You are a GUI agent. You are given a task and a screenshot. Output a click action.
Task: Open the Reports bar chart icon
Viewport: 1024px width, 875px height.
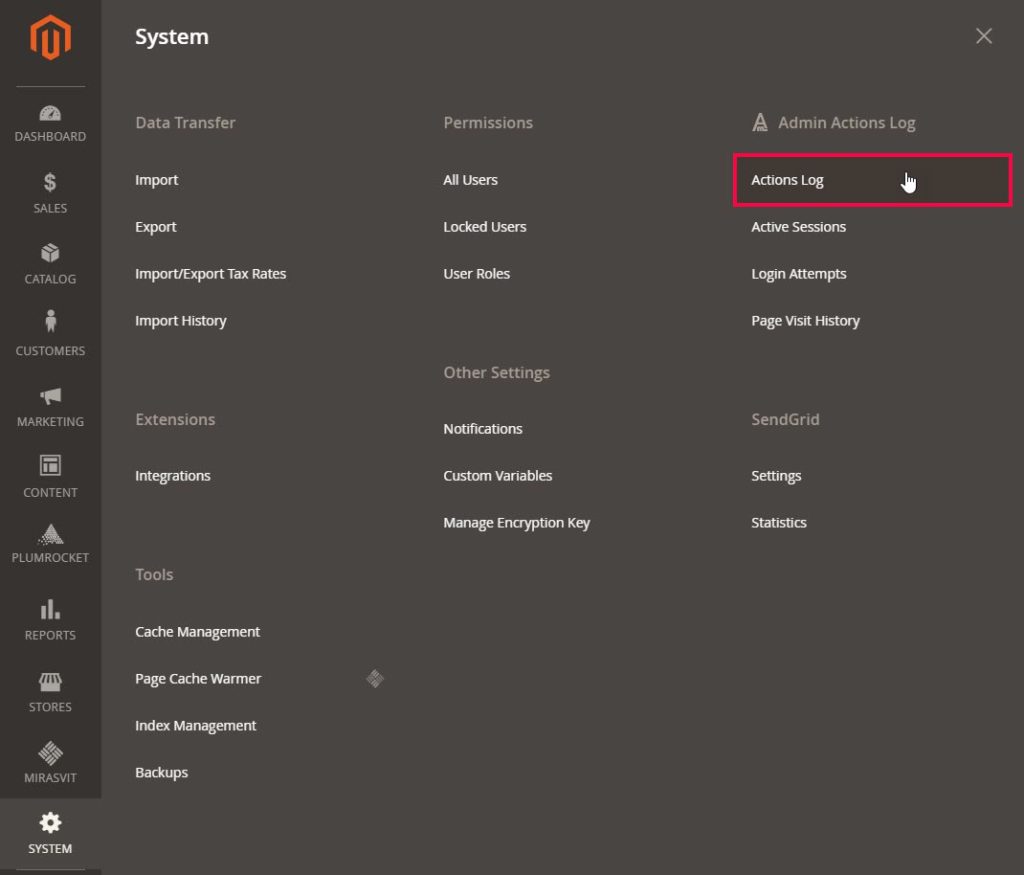pos(50,609)
